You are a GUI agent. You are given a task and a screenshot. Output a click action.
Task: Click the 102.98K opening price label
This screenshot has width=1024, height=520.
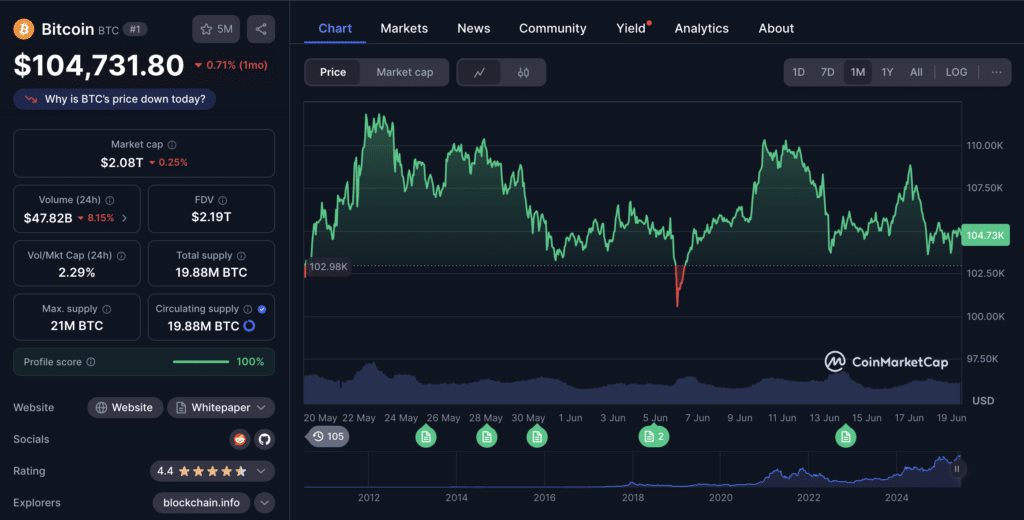[x=328, y=267]
